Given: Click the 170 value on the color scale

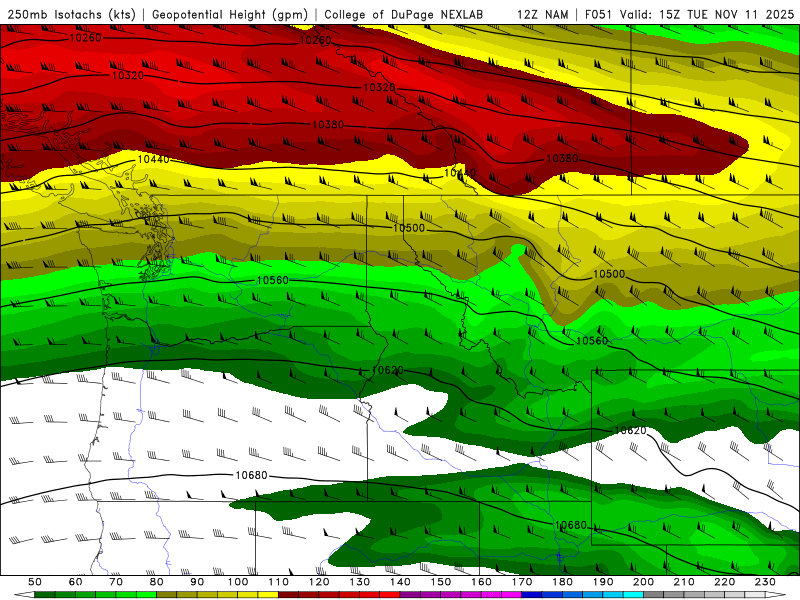Looking at the screenshot, I should (x=522, y=582).
